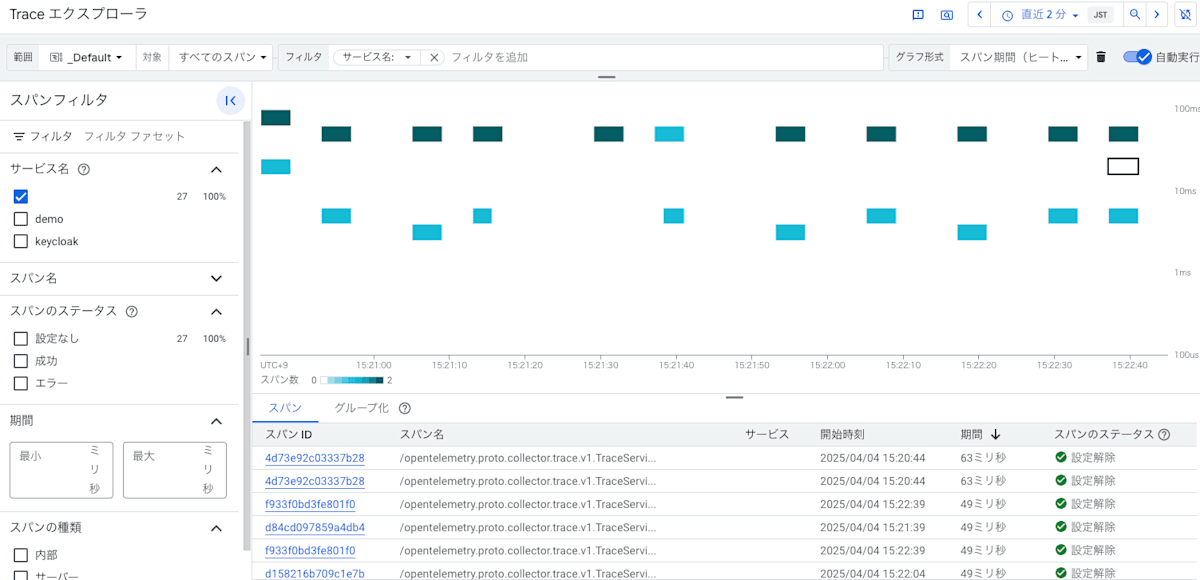Click the JST timezone badge
The image size is (1200, 580).
pyautogui.click(x=1100, y=15)
